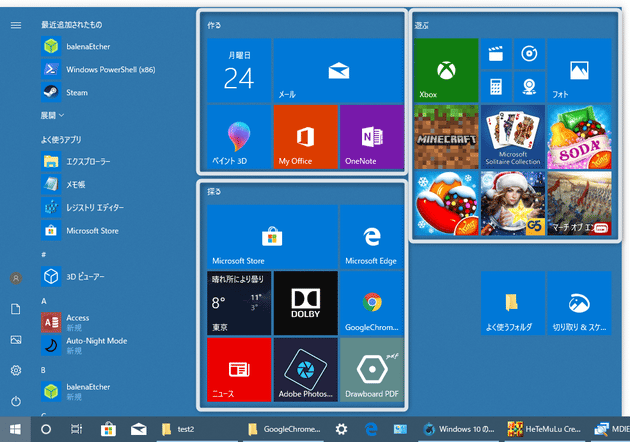630x442 pixels.
Task: Open the G5 game tile
Action: point(513,203)
